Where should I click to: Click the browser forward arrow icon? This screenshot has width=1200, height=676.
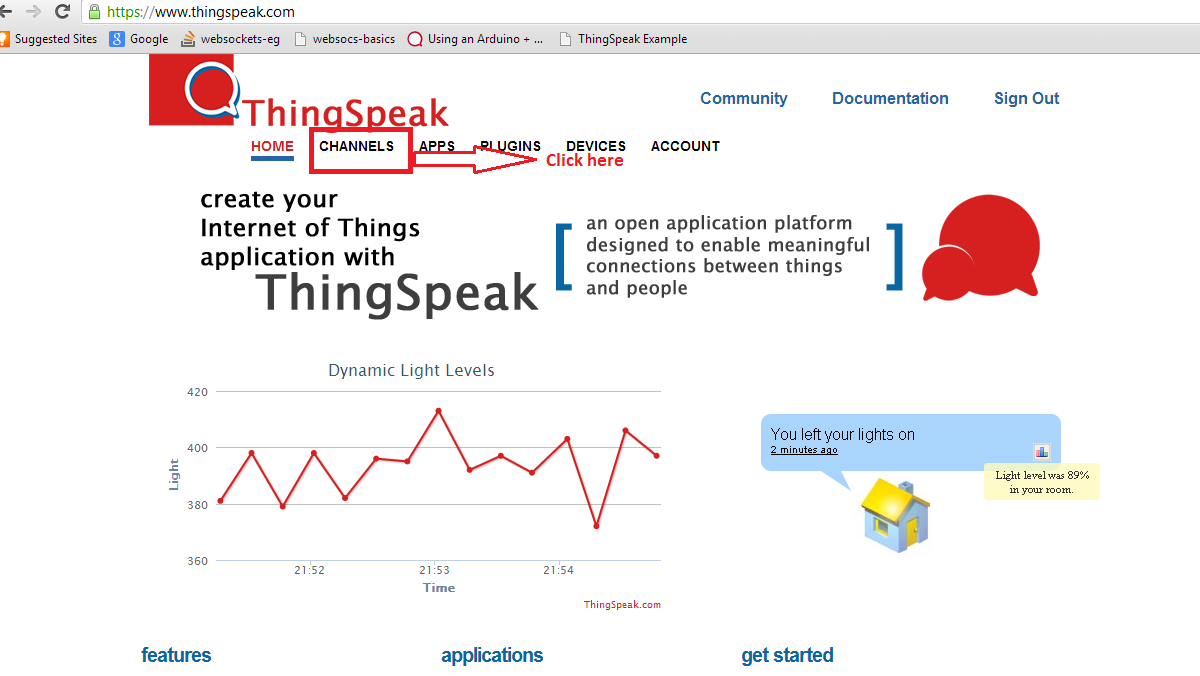[x=34, y=11]
